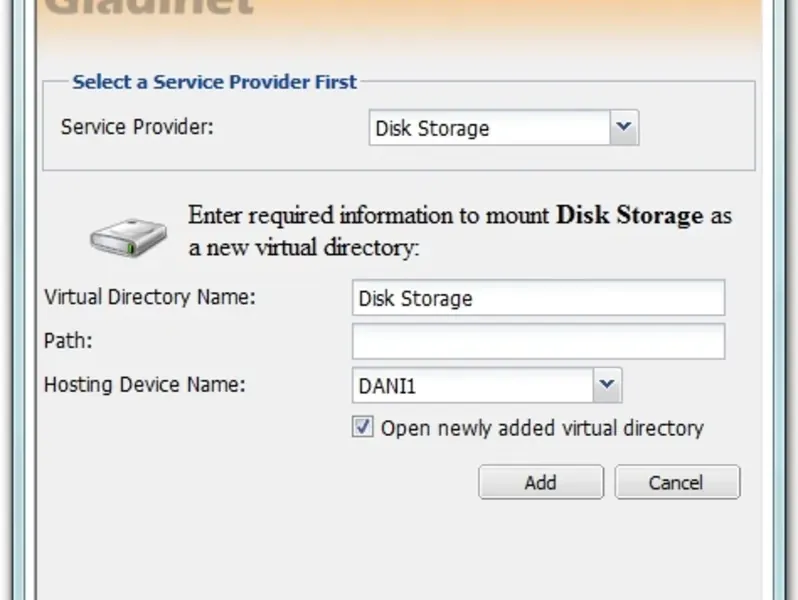
Task: Click the "Virtual Directory Name:" label
Action: pos(150,297)
